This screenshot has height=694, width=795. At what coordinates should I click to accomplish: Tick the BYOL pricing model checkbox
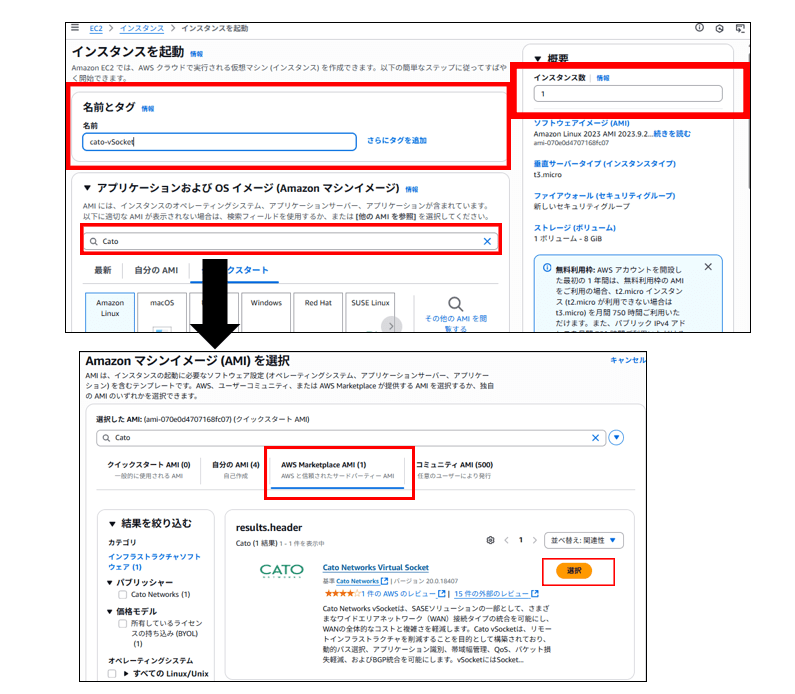(x=122, y=624)
